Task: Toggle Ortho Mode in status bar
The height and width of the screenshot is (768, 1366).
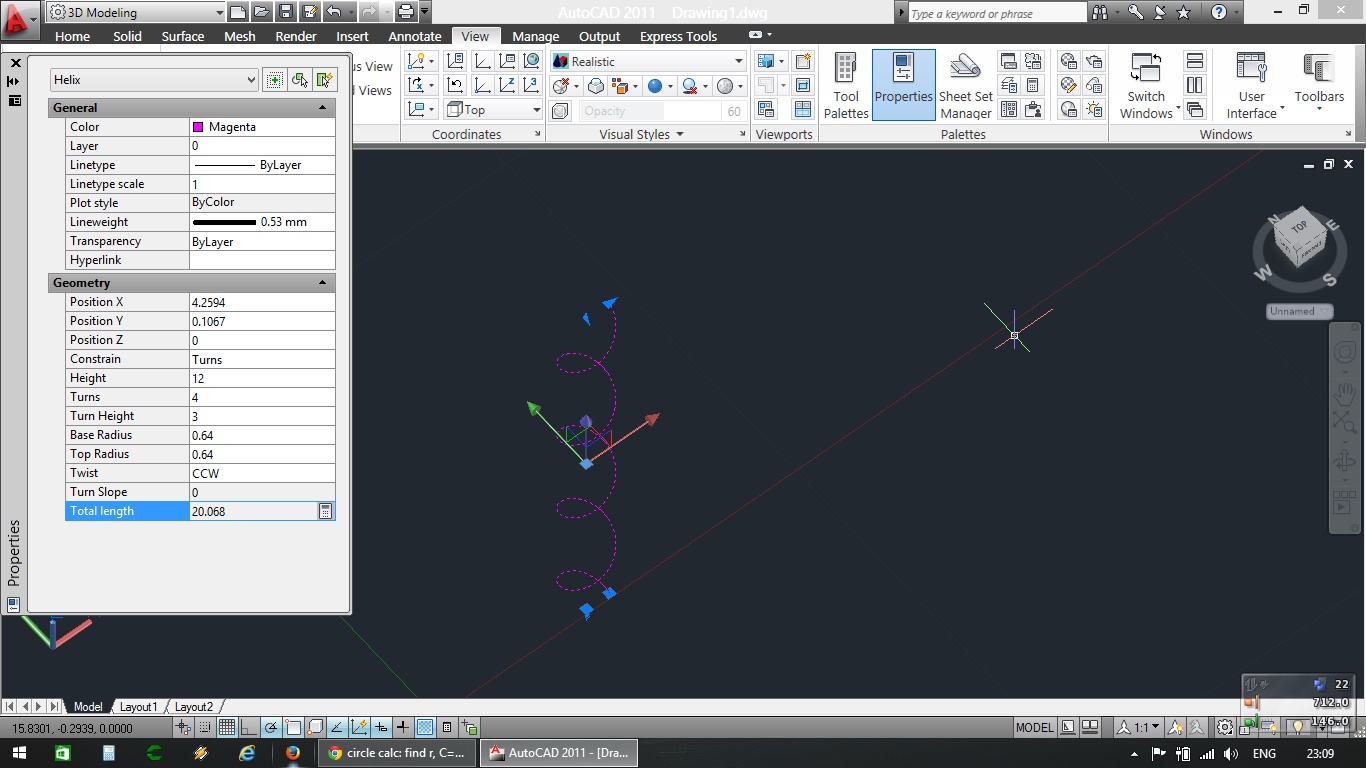Action: tap(249, 727)
